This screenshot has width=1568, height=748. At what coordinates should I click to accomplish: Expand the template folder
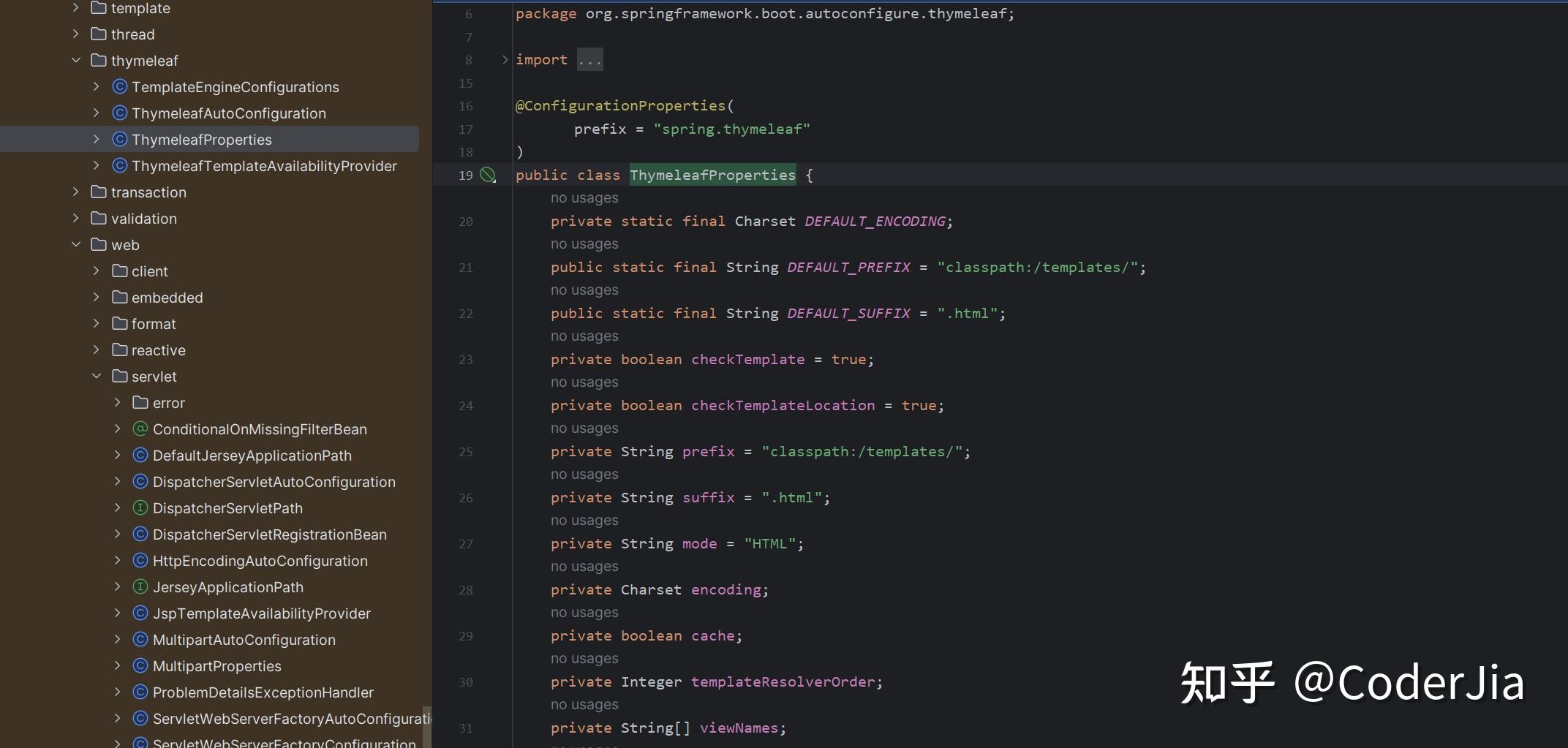click(76, 8)
